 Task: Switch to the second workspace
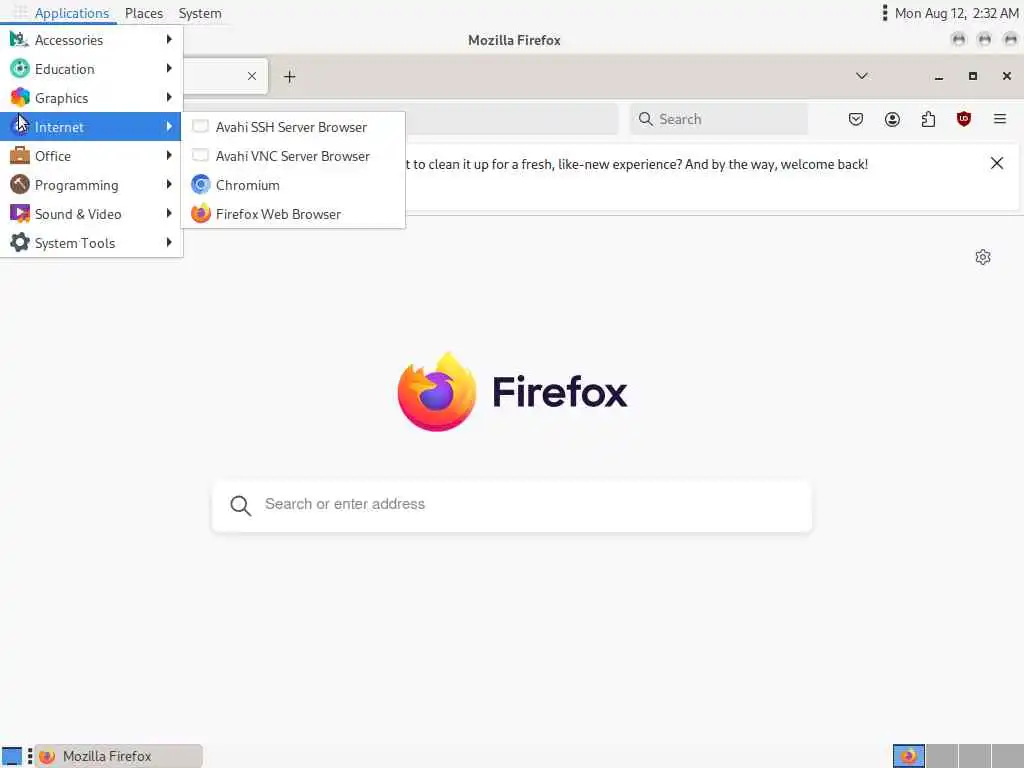point(942,756)
